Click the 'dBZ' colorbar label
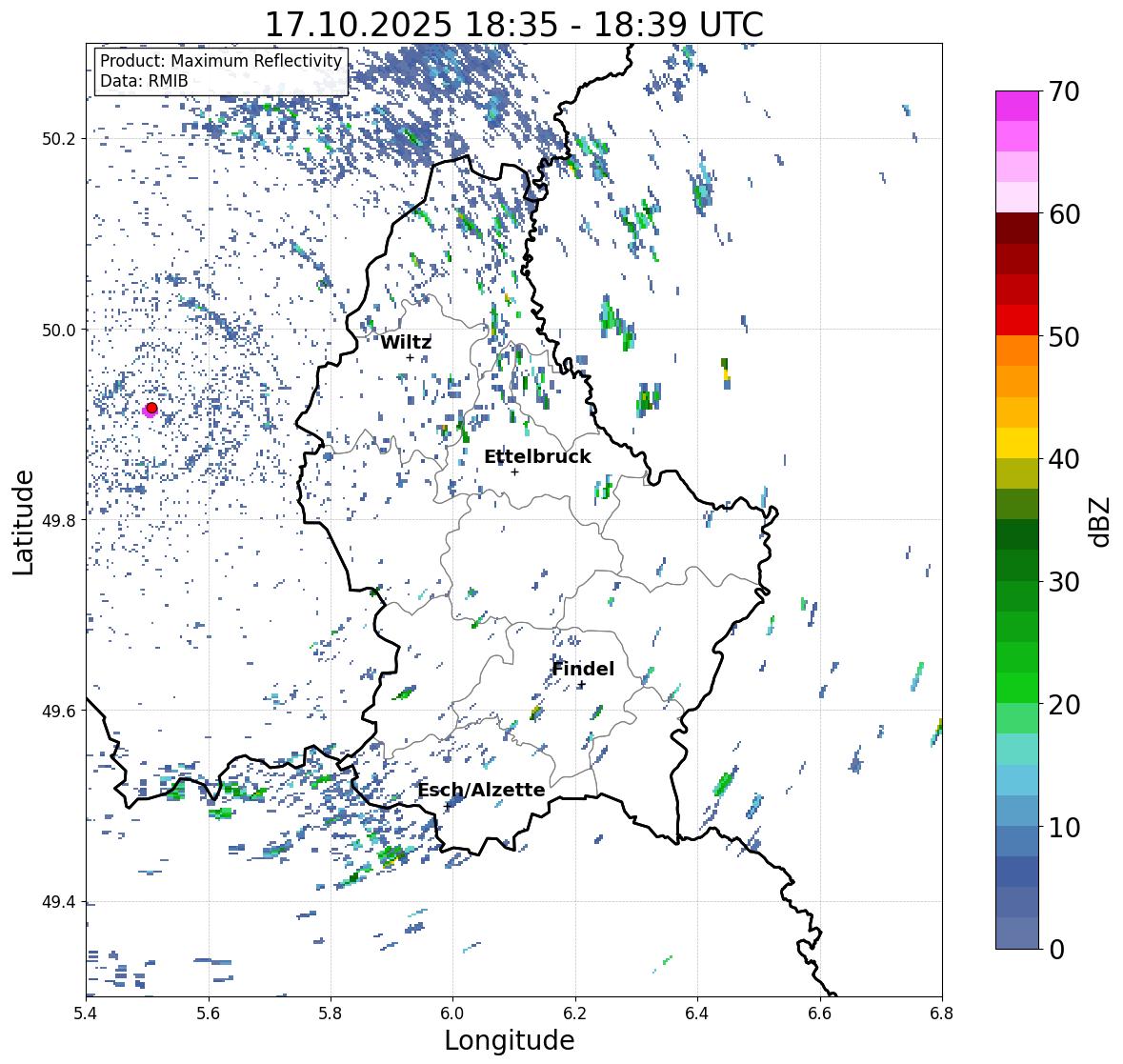The height and width of the screenshot is (1064, 1123). pos(1101,522)
